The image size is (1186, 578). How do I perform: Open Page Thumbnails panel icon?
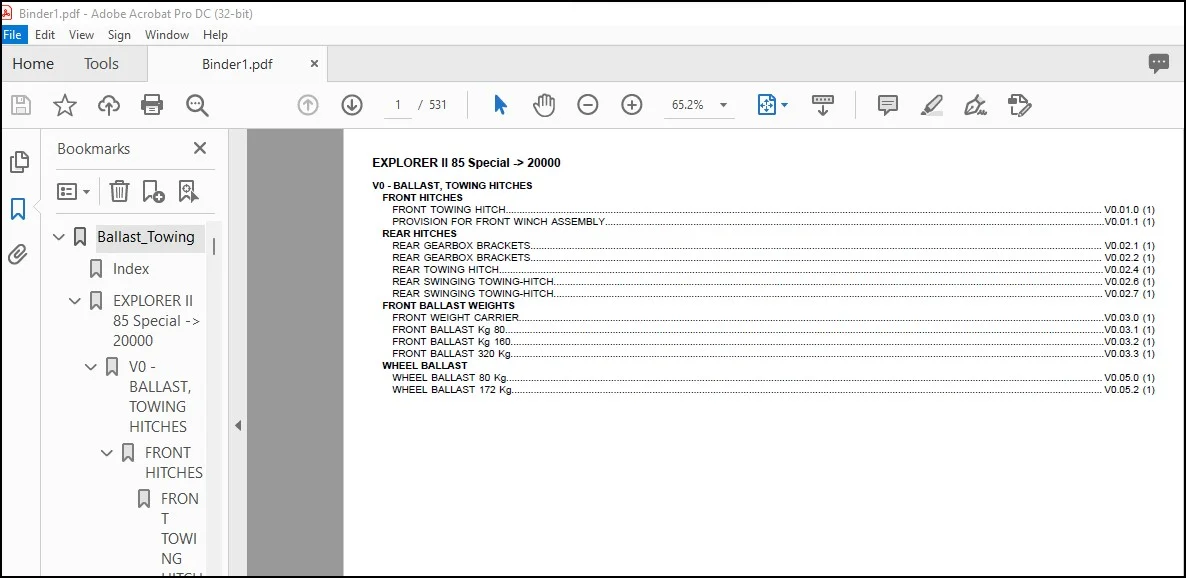click(x=19, y=162)
